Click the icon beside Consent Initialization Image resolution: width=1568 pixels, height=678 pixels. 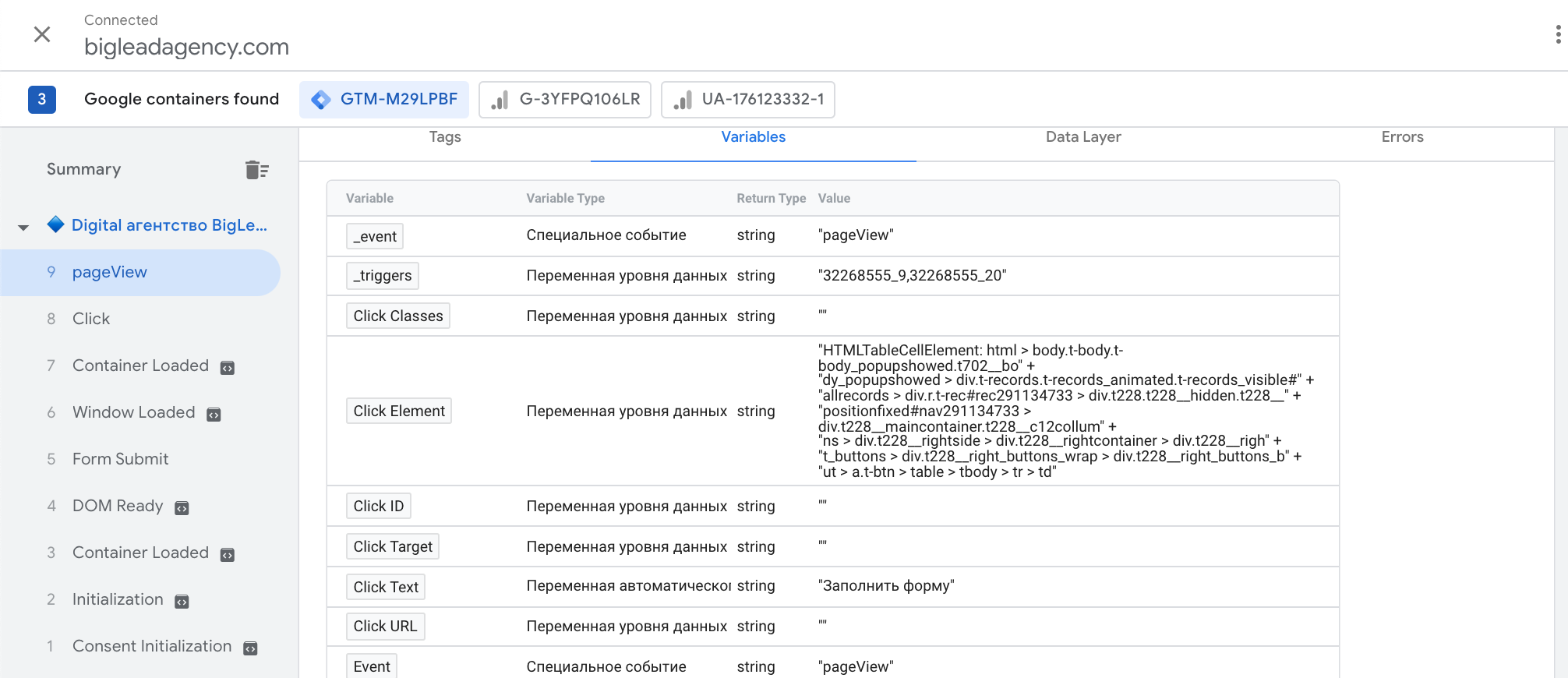pos(250,648)
